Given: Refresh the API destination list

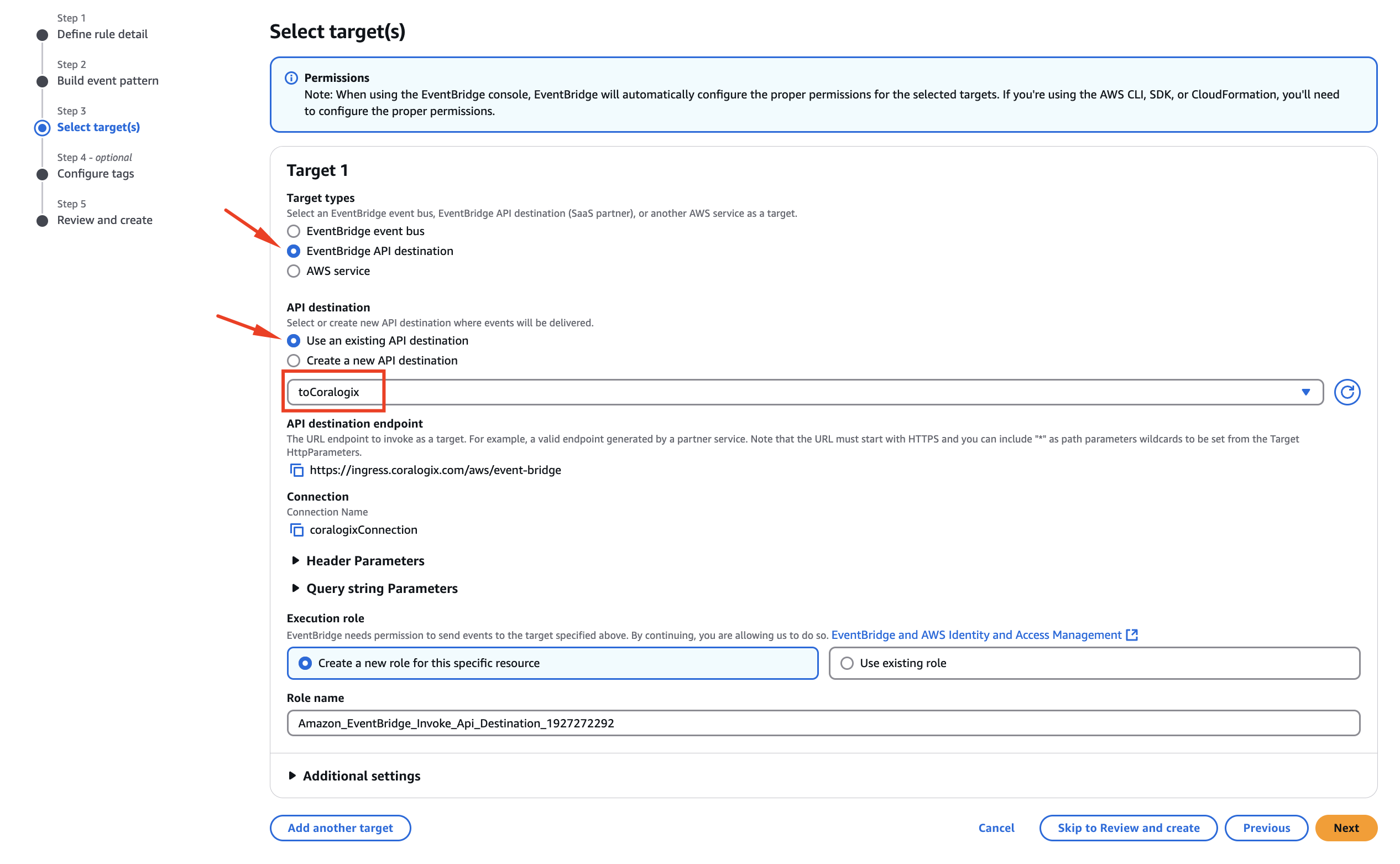Looking at the screenshot, I should [1346, 392].
